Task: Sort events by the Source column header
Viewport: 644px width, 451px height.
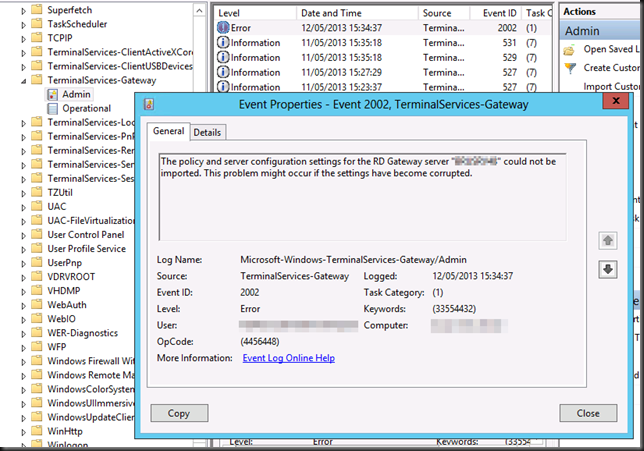Action: pos(444,13)
